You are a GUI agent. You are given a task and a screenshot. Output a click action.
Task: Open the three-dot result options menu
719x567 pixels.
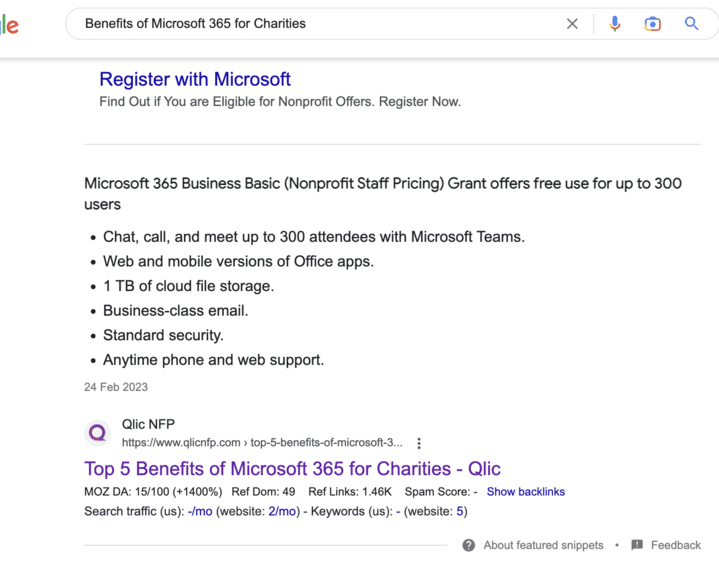(419, 443)
